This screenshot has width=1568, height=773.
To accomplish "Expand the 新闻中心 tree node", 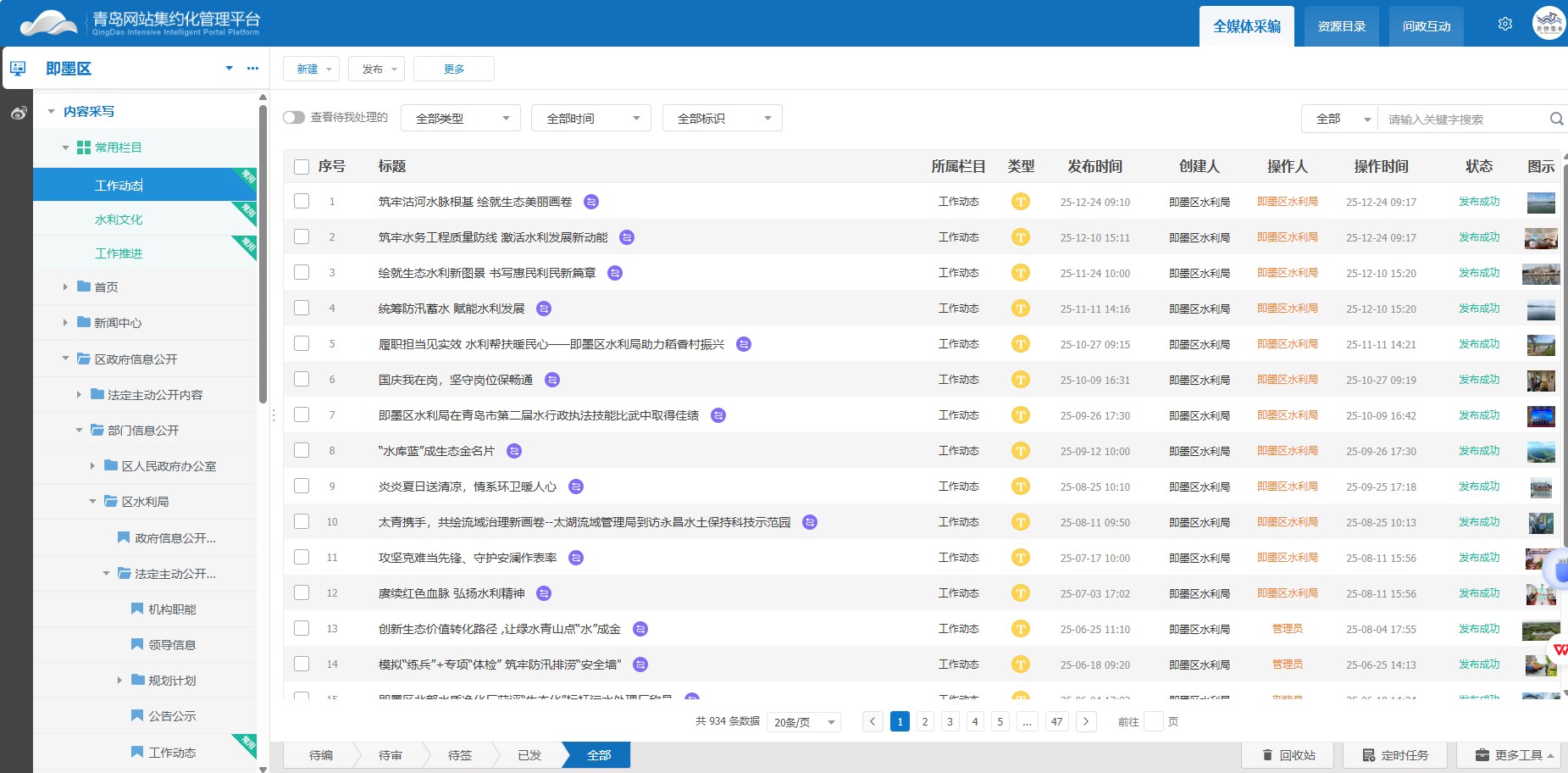I will [65, 322].
